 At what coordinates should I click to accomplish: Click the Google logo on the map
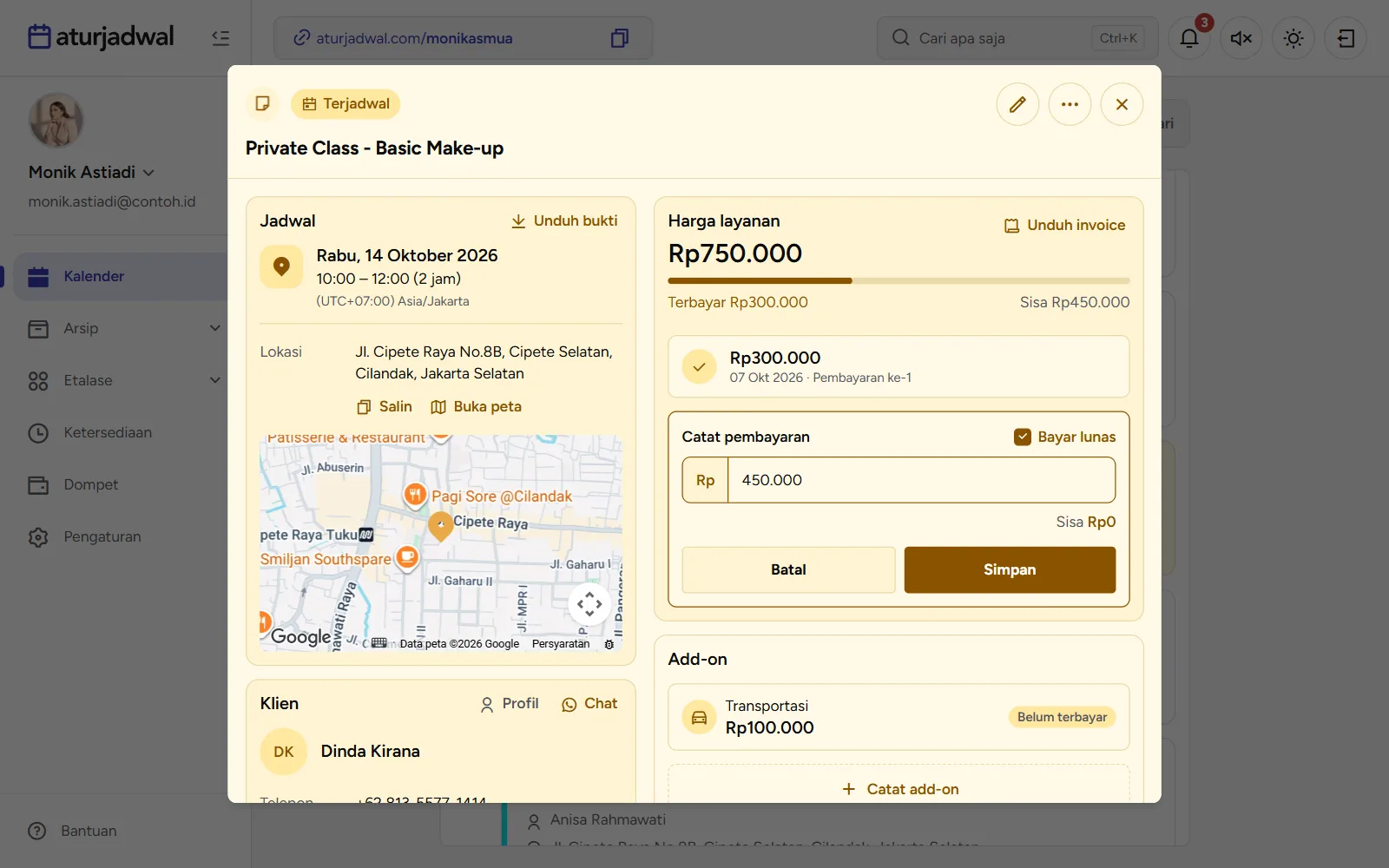[300, 636]
